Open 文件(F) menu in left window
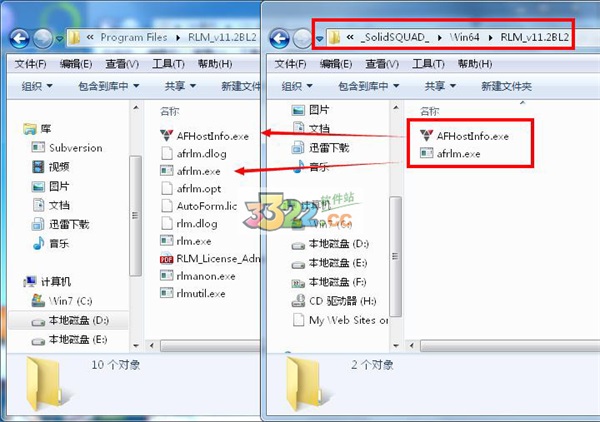The image size is (600, 422). pyautogui.click(x=30, y=64)
